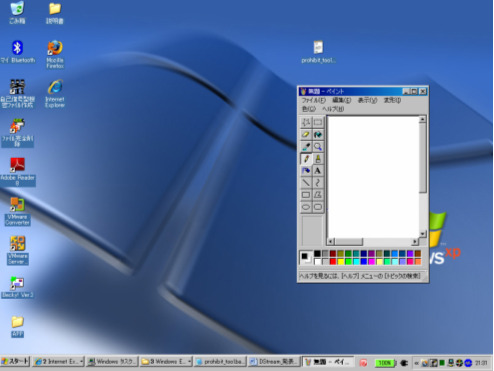Select the Free-Form Select tool
The width and height of the screenshot is (494, 371).
pos(306,122)
